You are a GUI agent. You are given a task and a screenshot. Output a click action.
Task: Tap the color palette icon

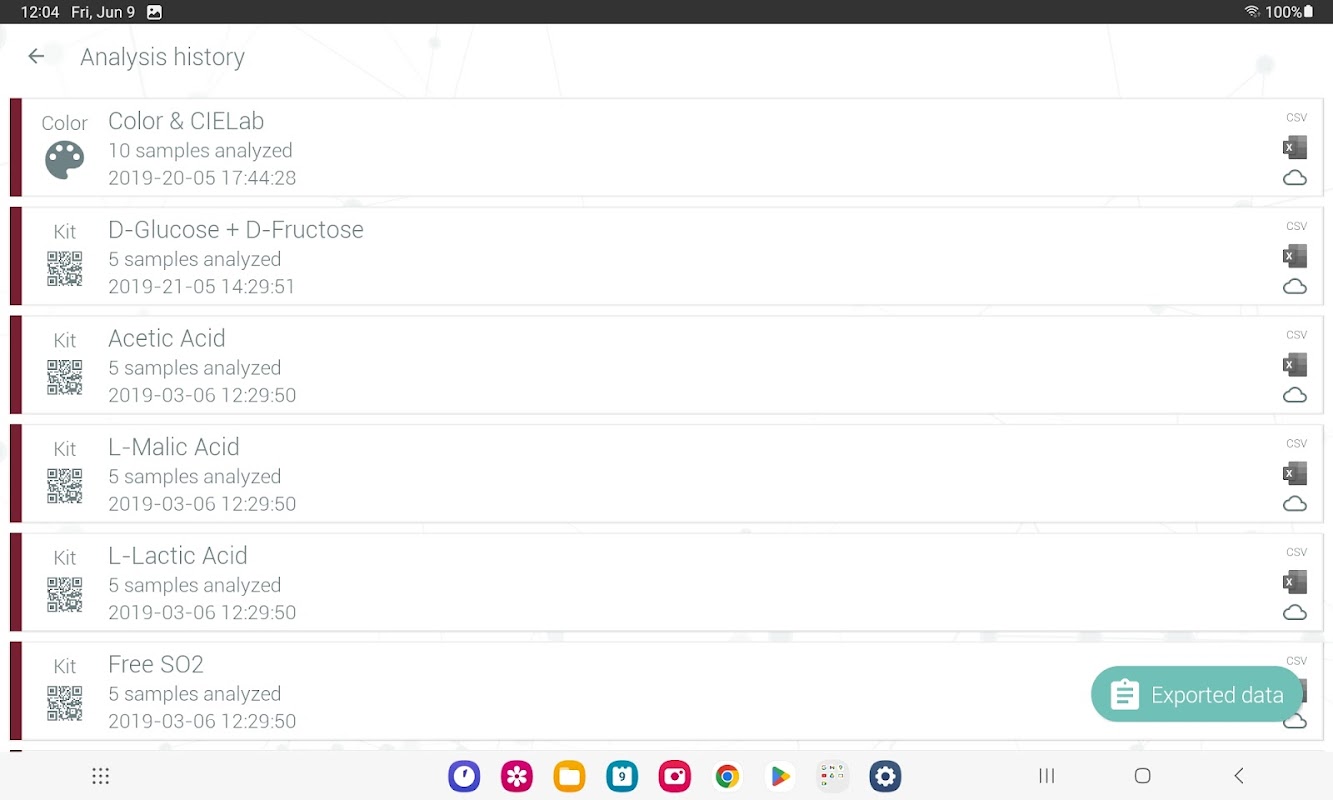pos(65,160)
